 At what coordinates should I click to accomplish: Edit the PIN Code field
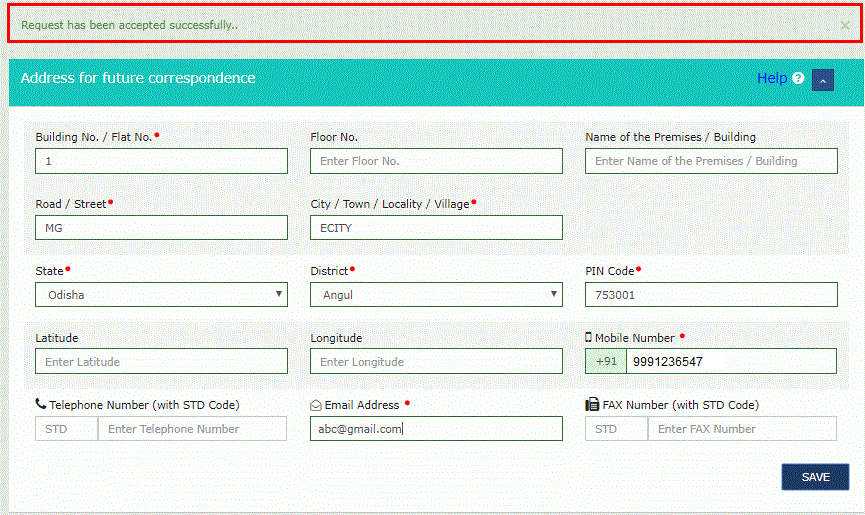(x=711, y=295)
